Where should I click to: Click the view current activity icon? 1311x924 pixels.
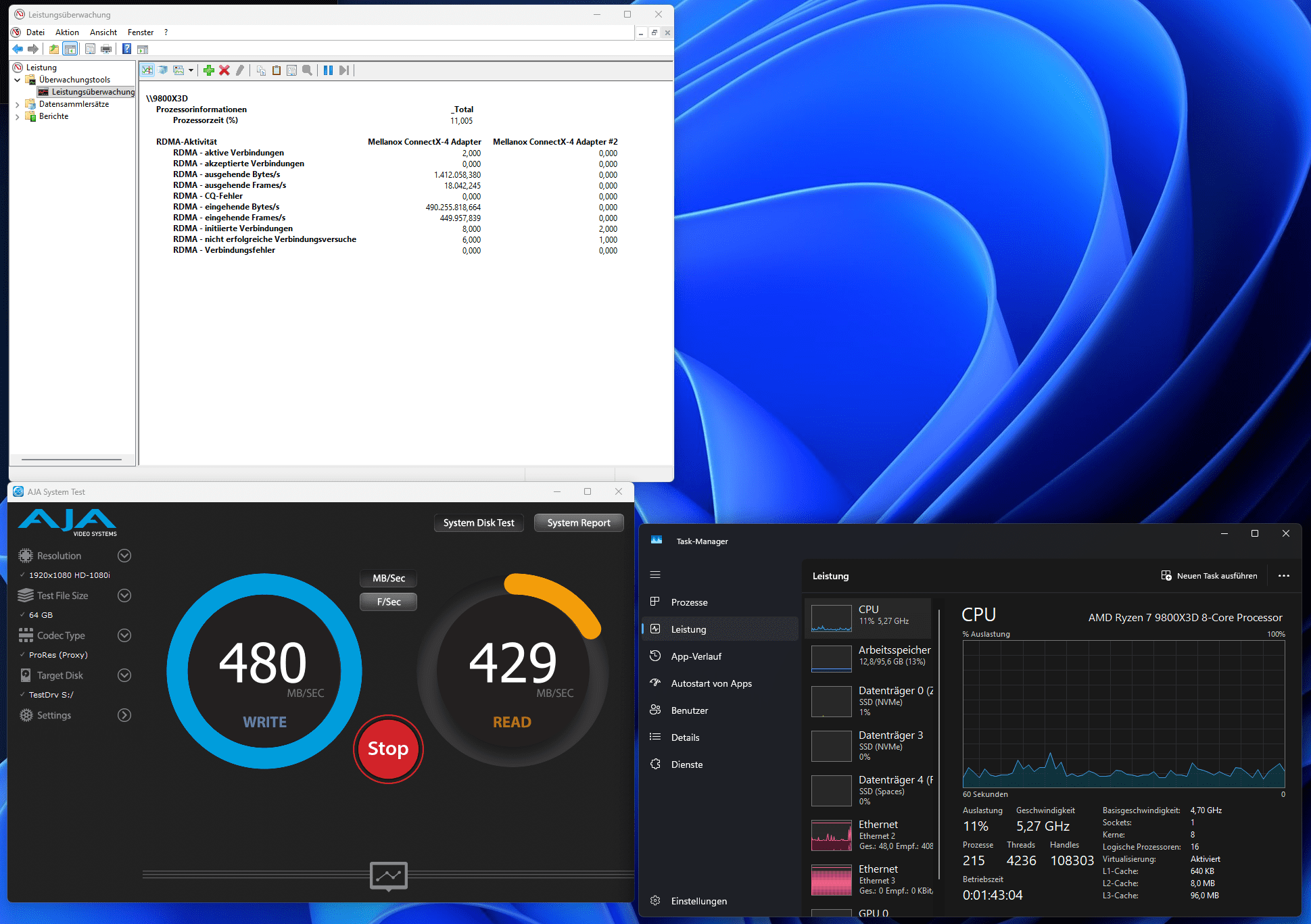coord(147,70)
